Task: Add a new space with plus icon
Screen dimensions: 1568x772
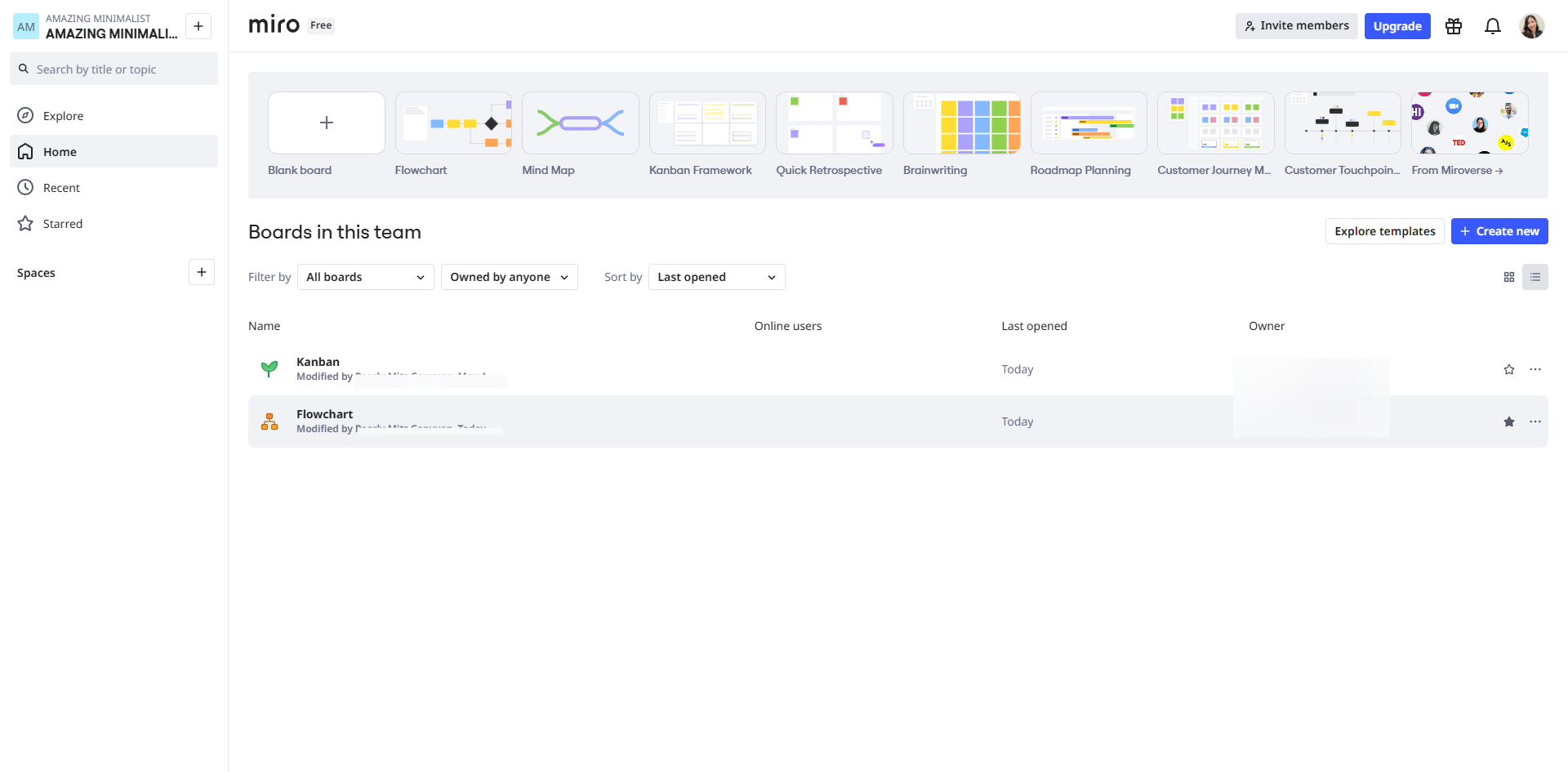Action: coord(202,272)
